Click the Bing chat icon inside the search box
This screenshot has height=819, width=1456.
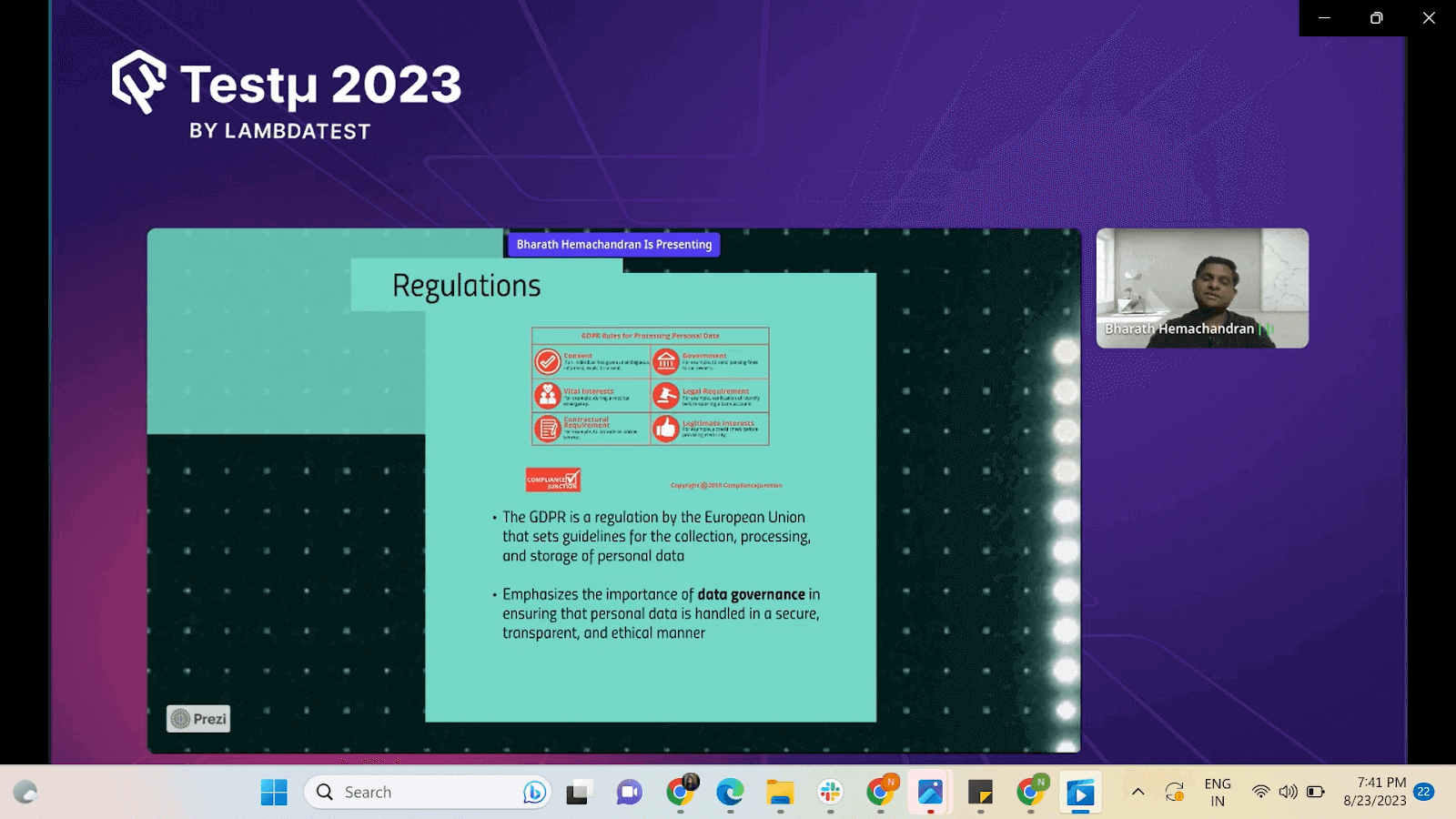pos(535,792)
